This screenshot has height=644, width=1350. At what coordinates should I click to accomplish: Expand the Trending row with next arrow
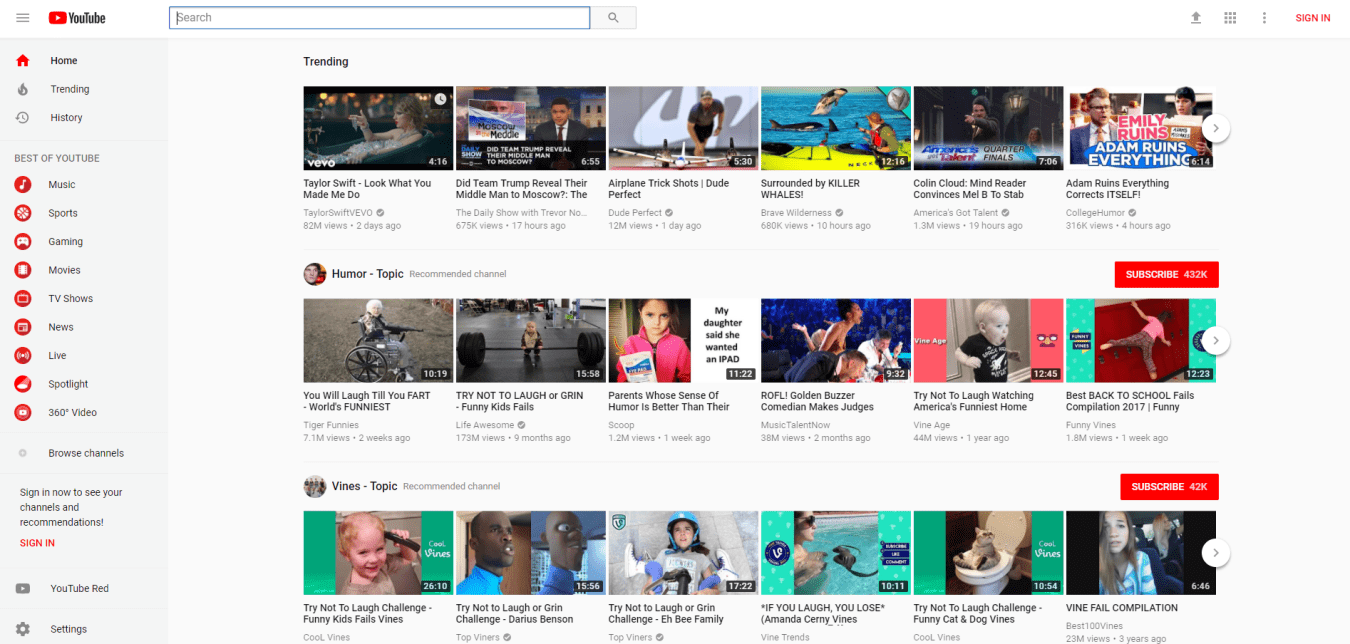click(1215, 128)
